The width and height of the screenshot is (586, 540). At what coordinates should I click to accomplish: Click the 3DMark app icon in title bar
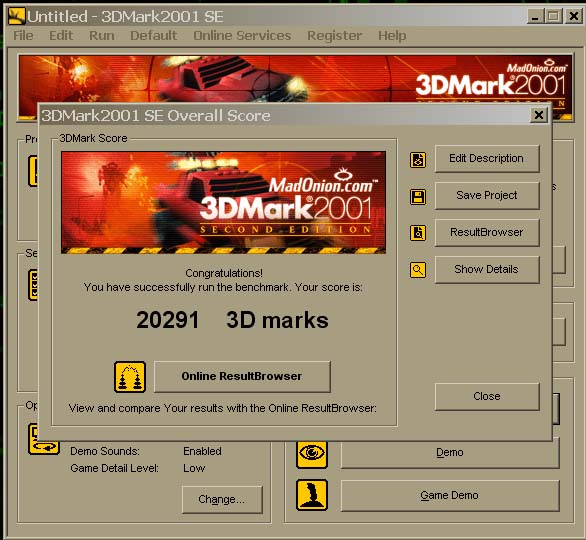[16, 16]
